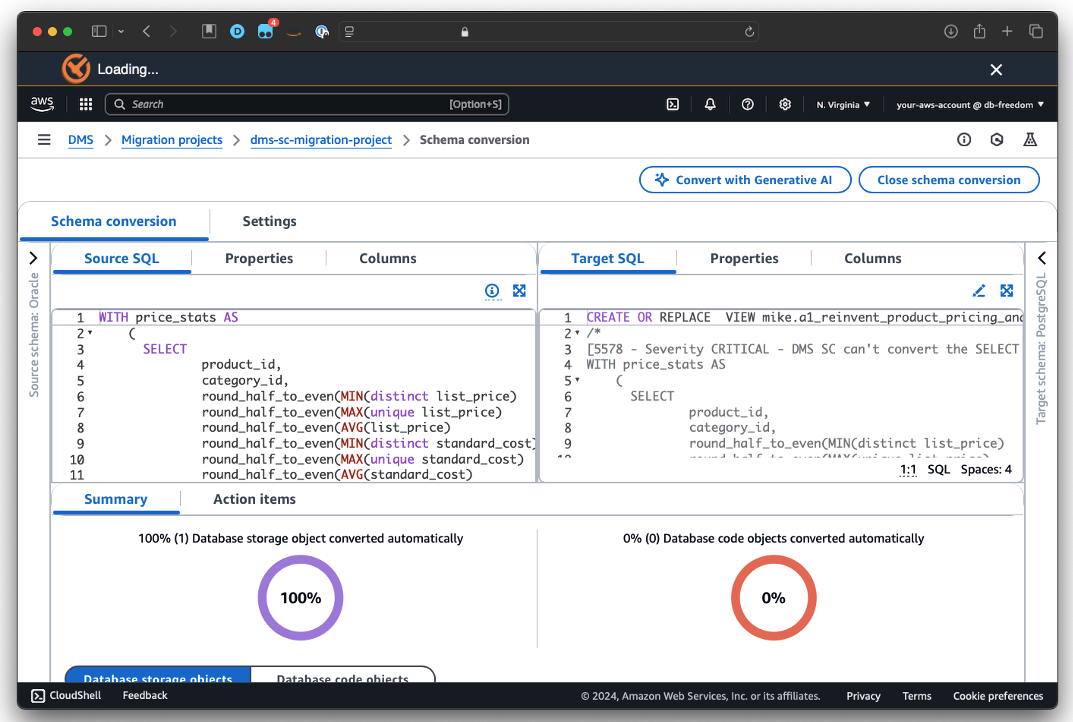Toggle to Database storage objects view
The width and height of the screenshot is (1073, 722).
coord(158,678)
